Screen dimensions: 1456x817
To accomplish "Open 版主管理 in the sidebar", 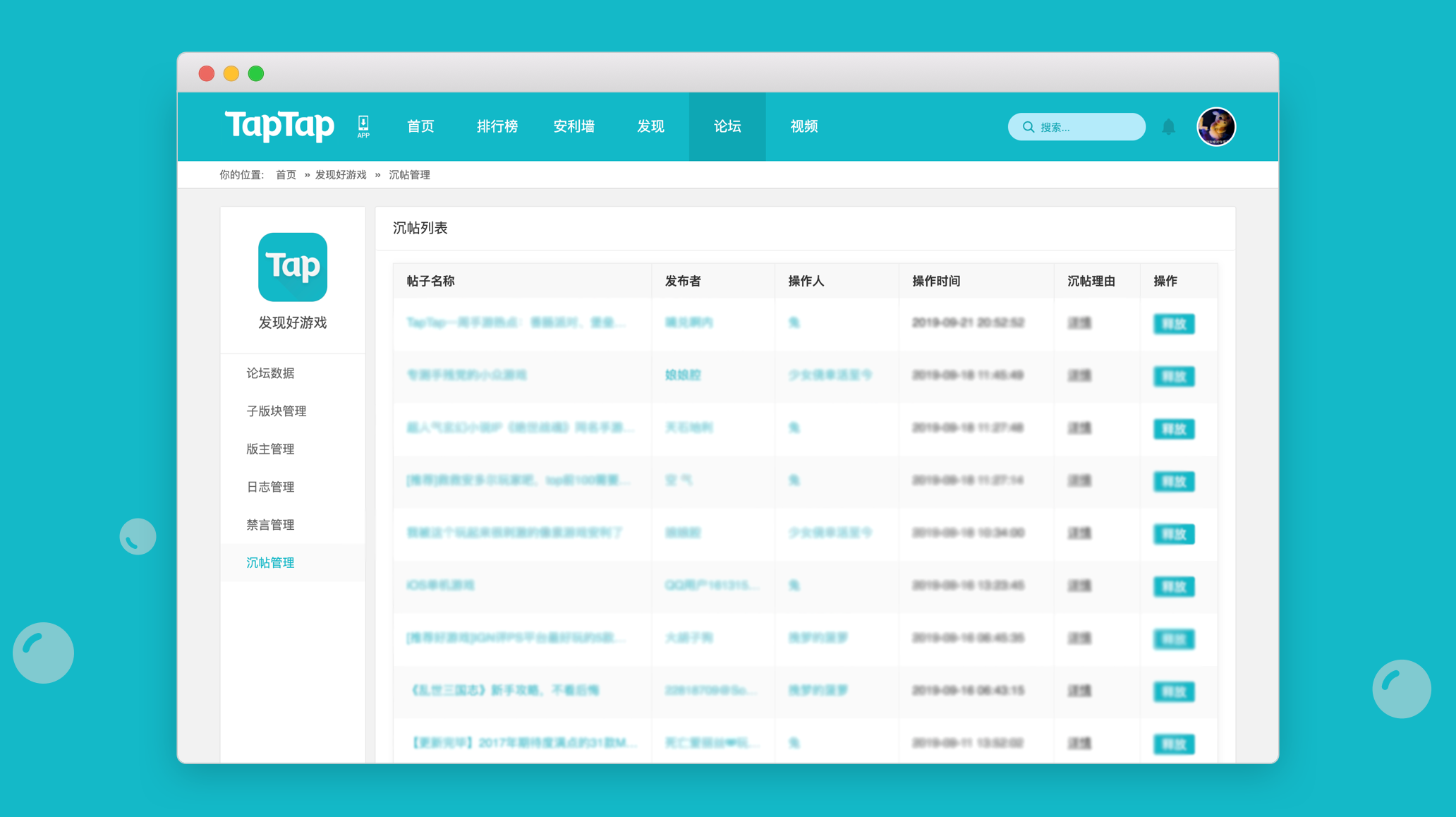I will click(x=270, y=449).
